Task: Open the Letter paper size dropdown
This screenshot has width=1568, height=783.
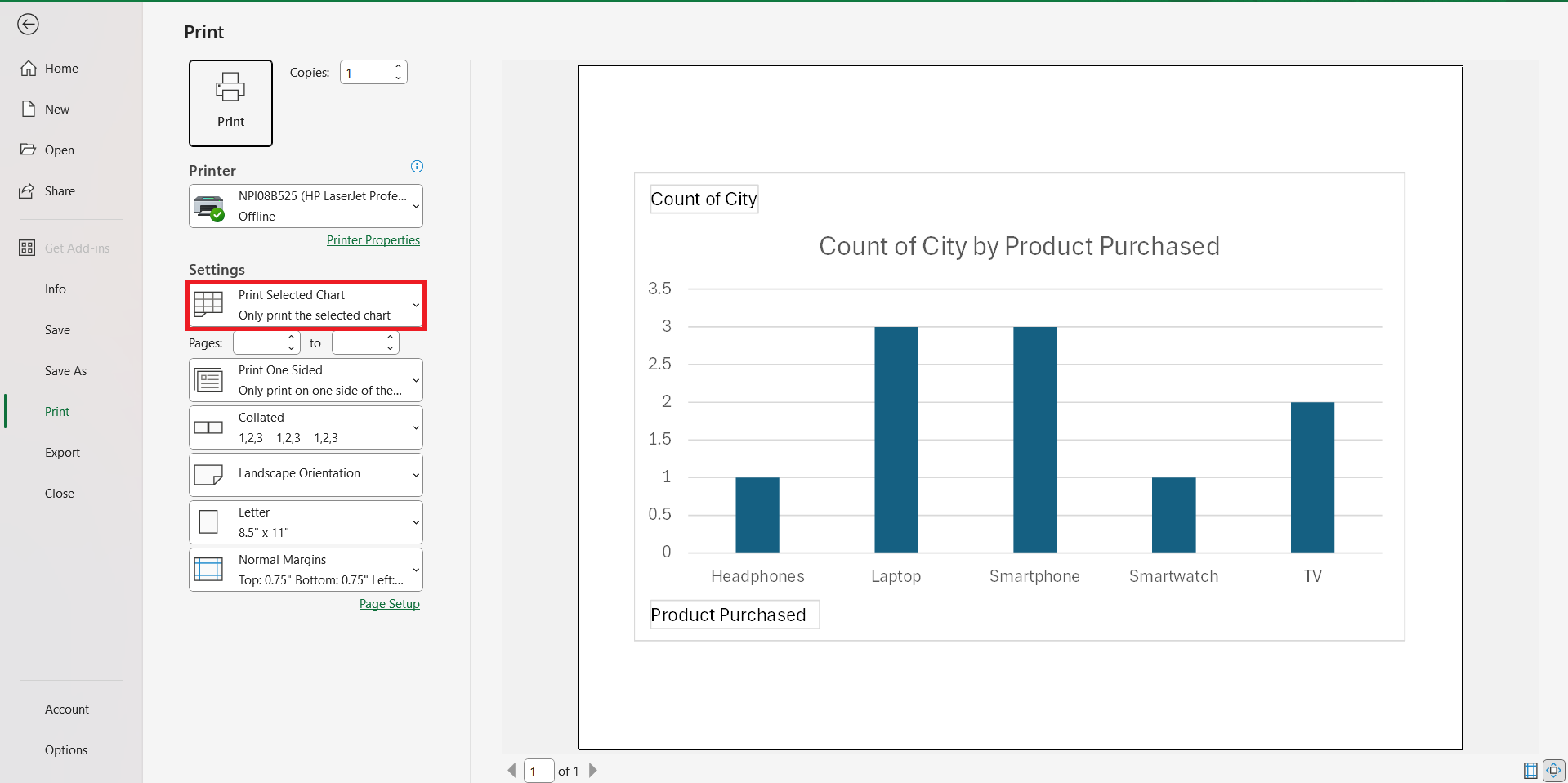Action: pyautogui.click(x=306, y=522)
